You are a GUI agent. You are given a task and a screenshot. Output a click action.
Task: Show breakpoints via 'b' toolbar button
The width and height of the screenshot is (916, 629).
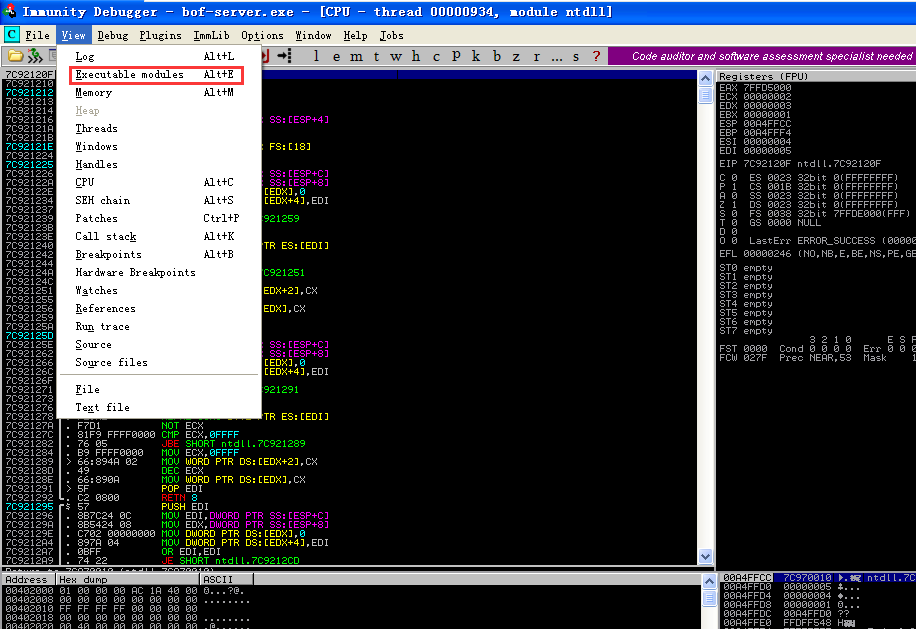click(x=497, y=56)
